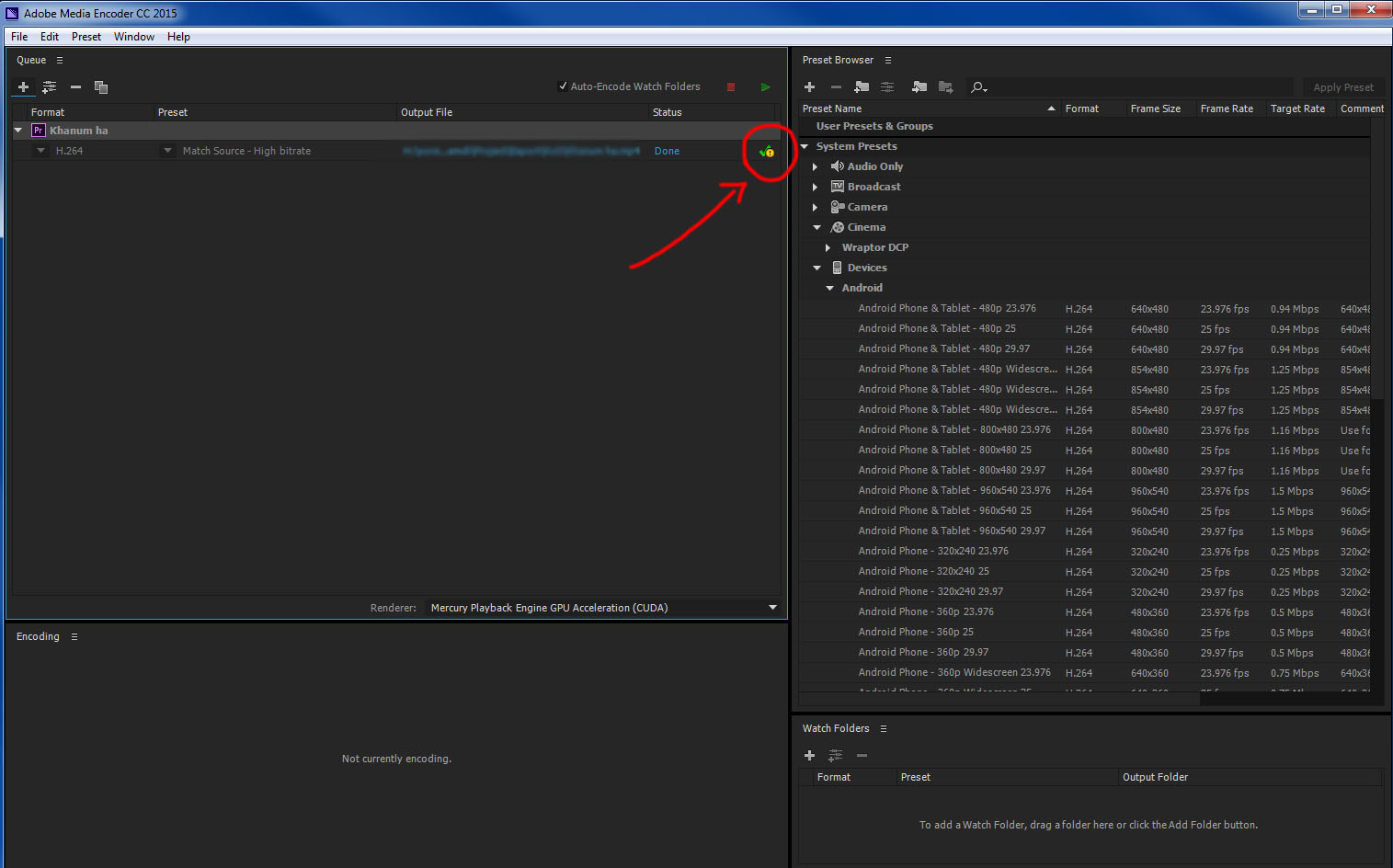Duplicate the selected Queue item
Viewport: 1393px width, 868px height.
click(101, 87)
